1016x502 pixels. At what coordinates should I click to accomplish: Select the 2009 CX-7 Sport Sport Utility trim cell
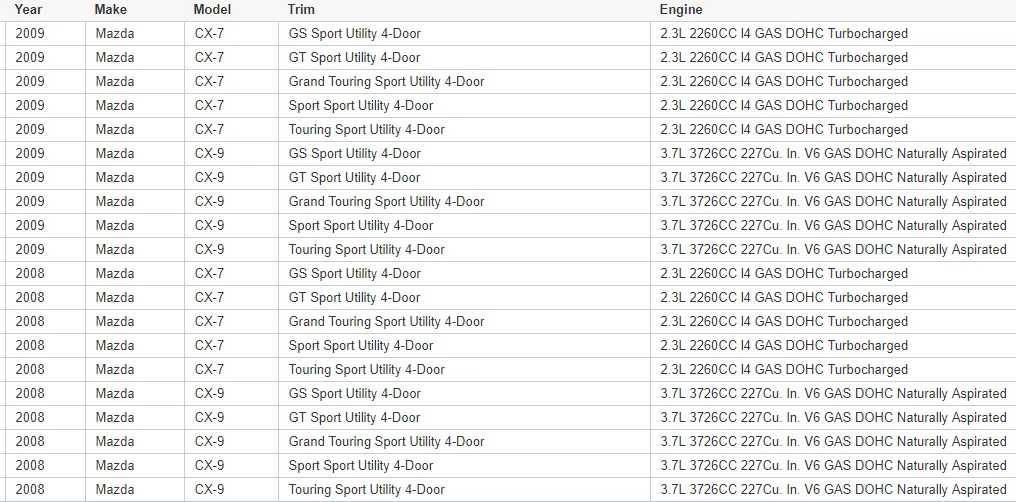(x=465, y=106)
